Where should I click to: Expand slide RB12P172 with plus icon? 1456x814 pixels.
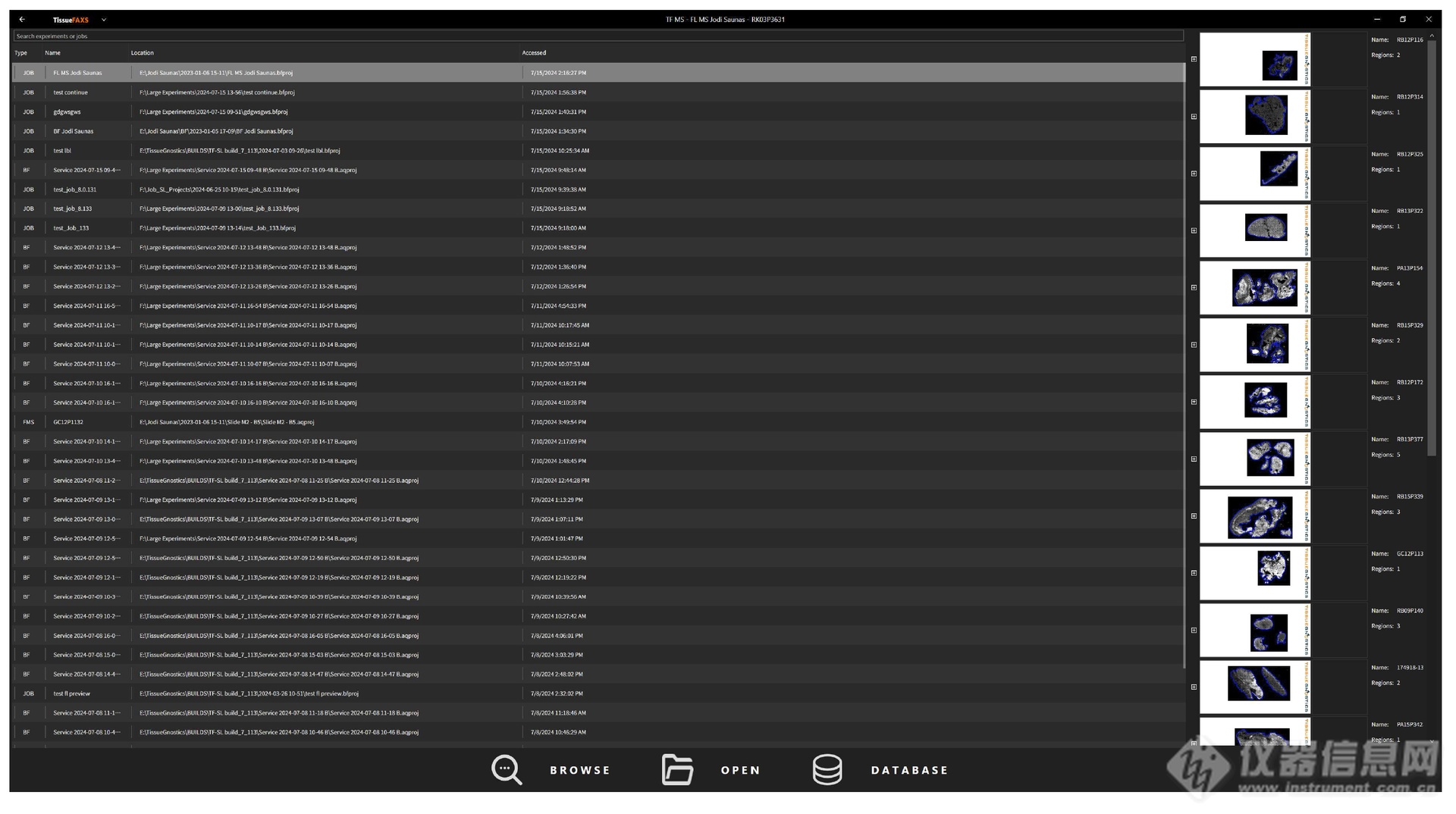(1194, 402)
